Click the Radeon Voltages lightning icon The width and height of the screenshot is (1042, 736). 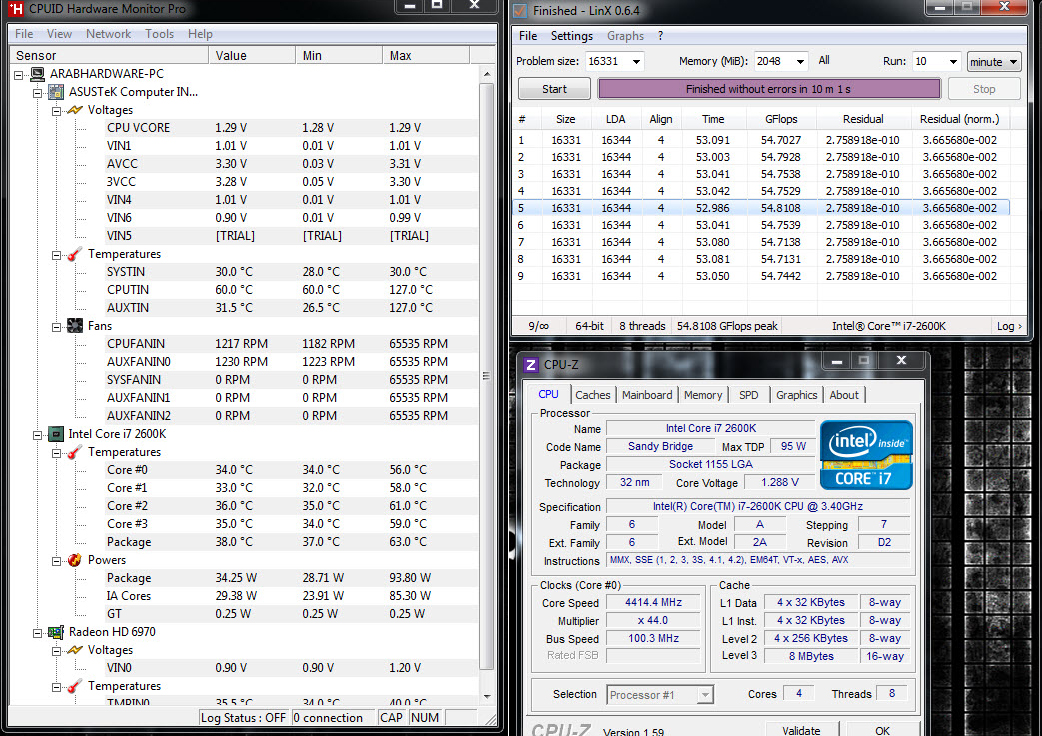click(x=75, y=650)
